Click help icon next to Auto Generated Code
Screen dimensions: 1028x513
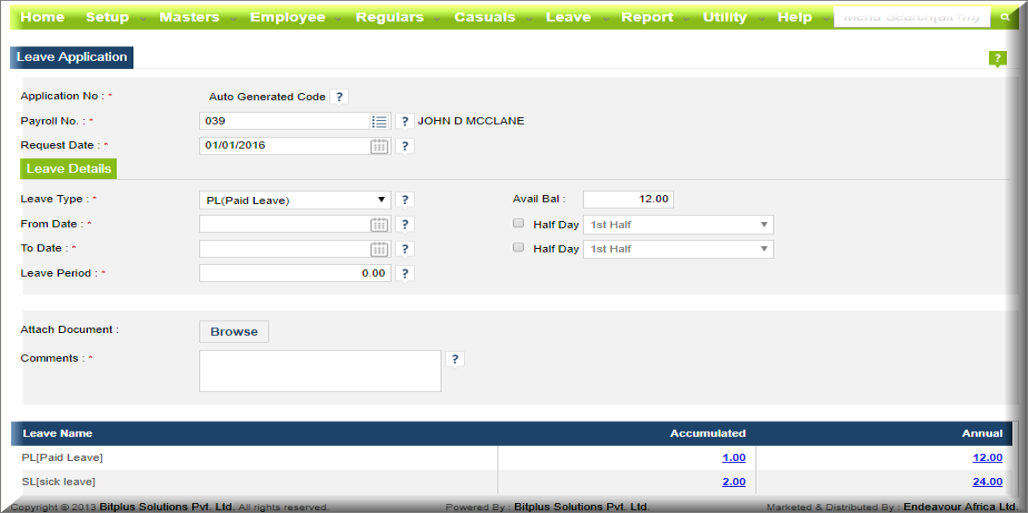(x=339, y=97)
